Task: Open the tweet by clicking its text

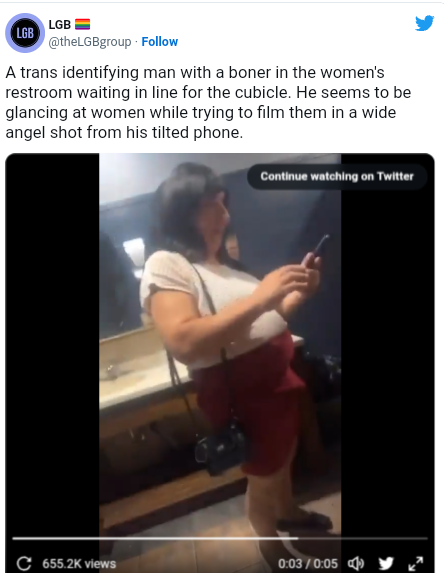Action: pyautogui.click(x=208, y=102)
